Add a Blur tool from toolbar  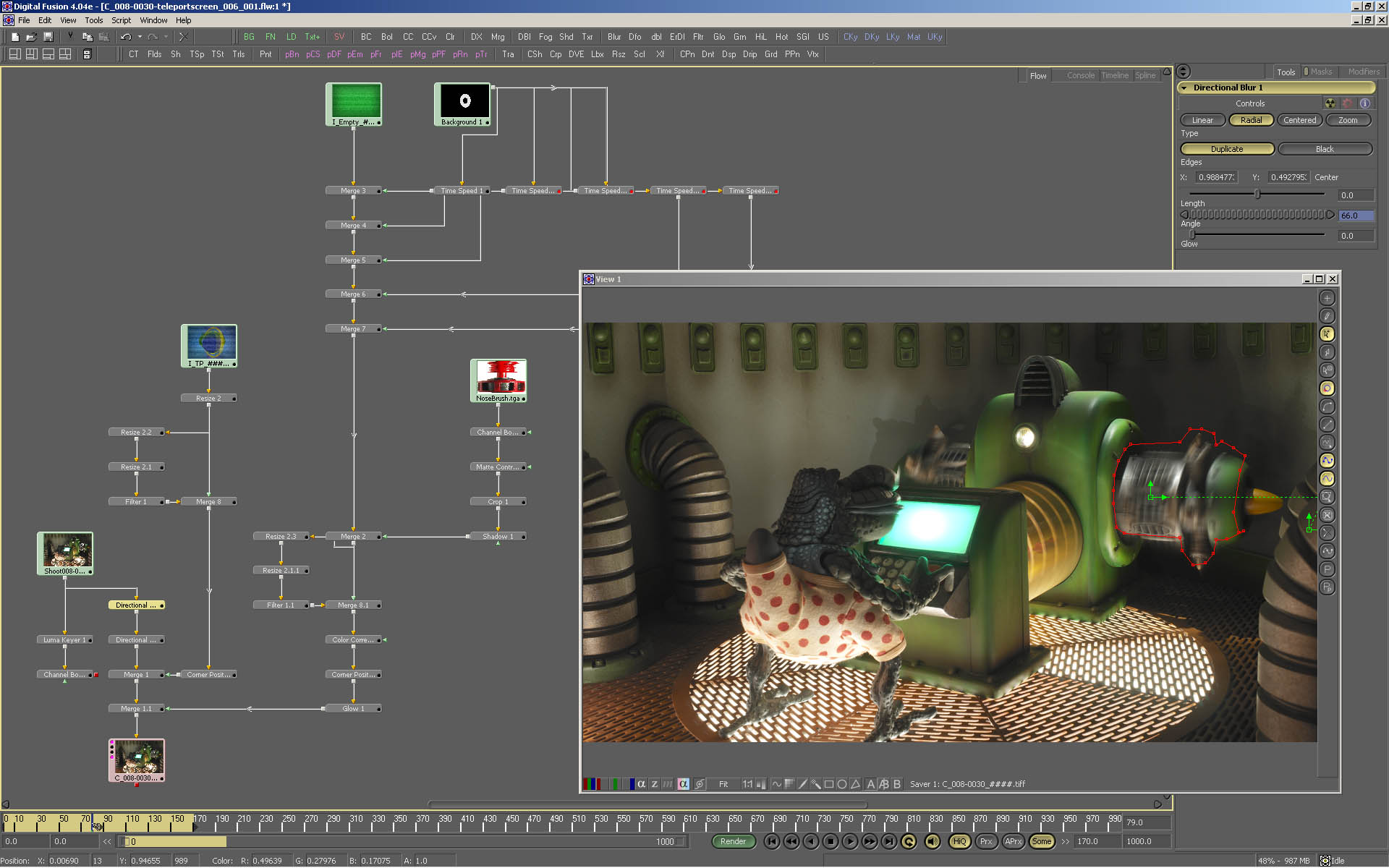613,37
